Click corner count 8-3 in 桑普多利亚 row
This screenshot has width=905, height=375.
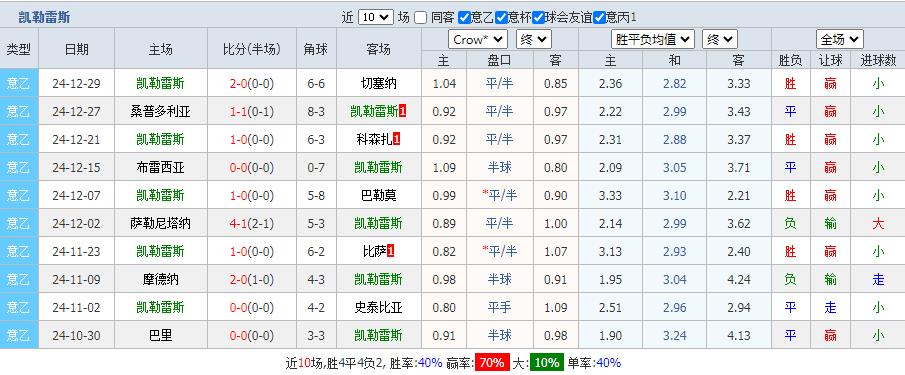pos(316,111)
